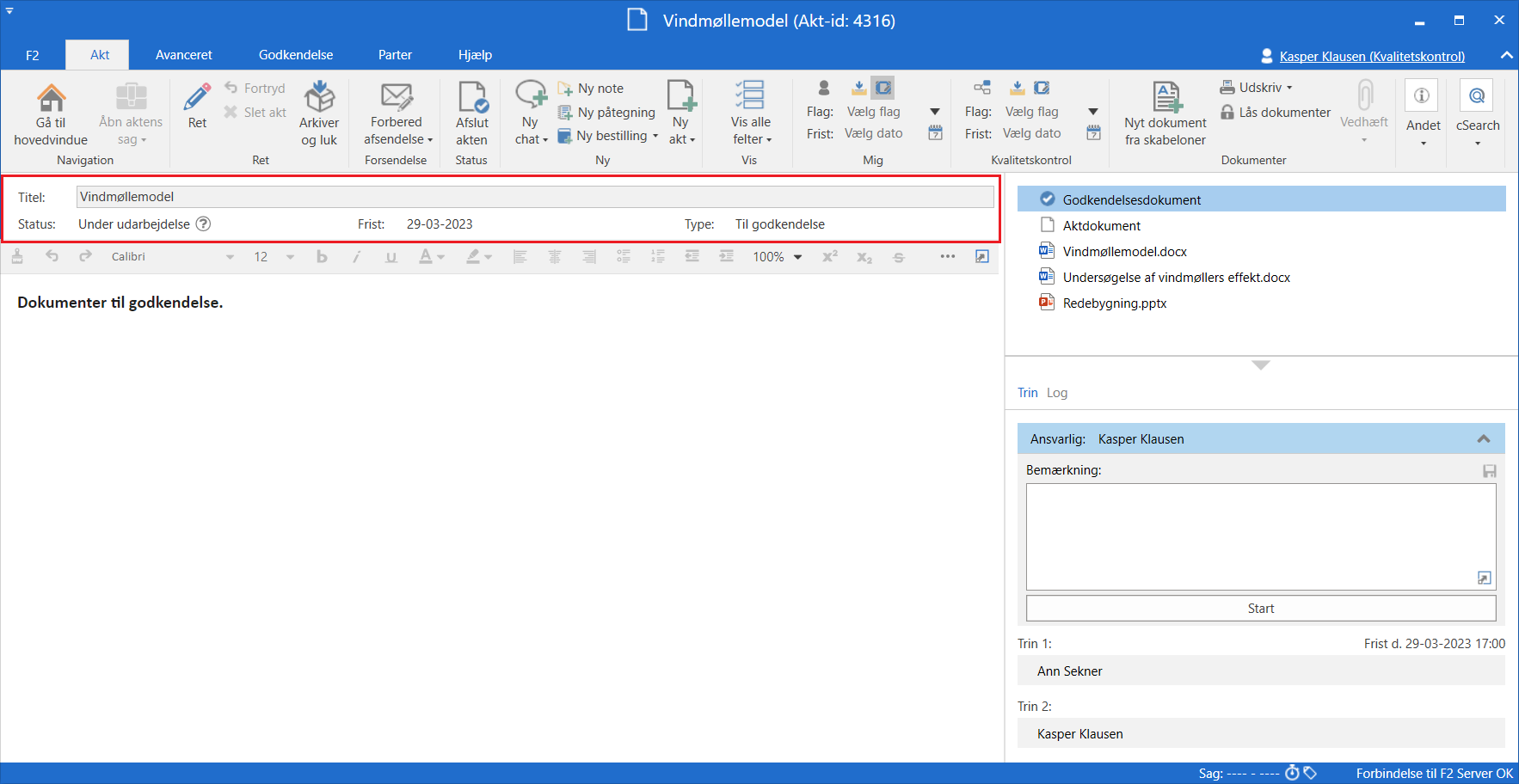The image size is (1519, 784).
Task: Toggle subscript formatting
Action: [x=864, y=256]
